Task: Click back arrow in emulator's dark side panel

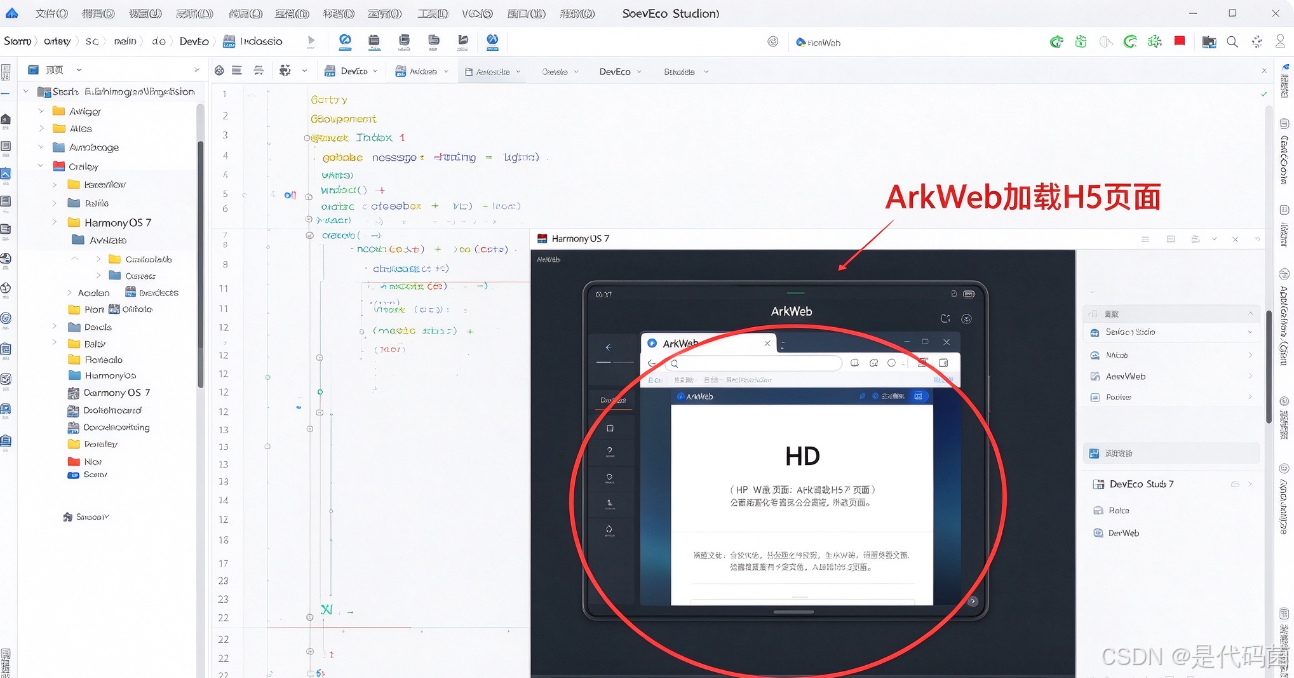Action: (609, 347)
